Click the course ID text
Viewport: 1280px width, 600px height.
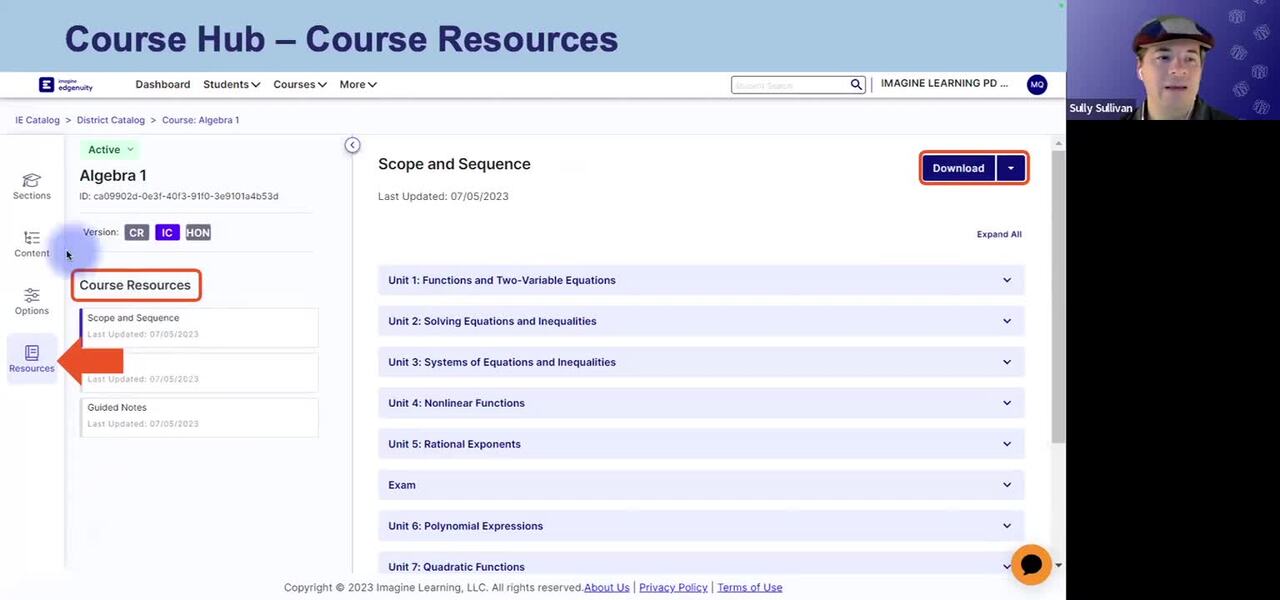click(x=179, y=196)
